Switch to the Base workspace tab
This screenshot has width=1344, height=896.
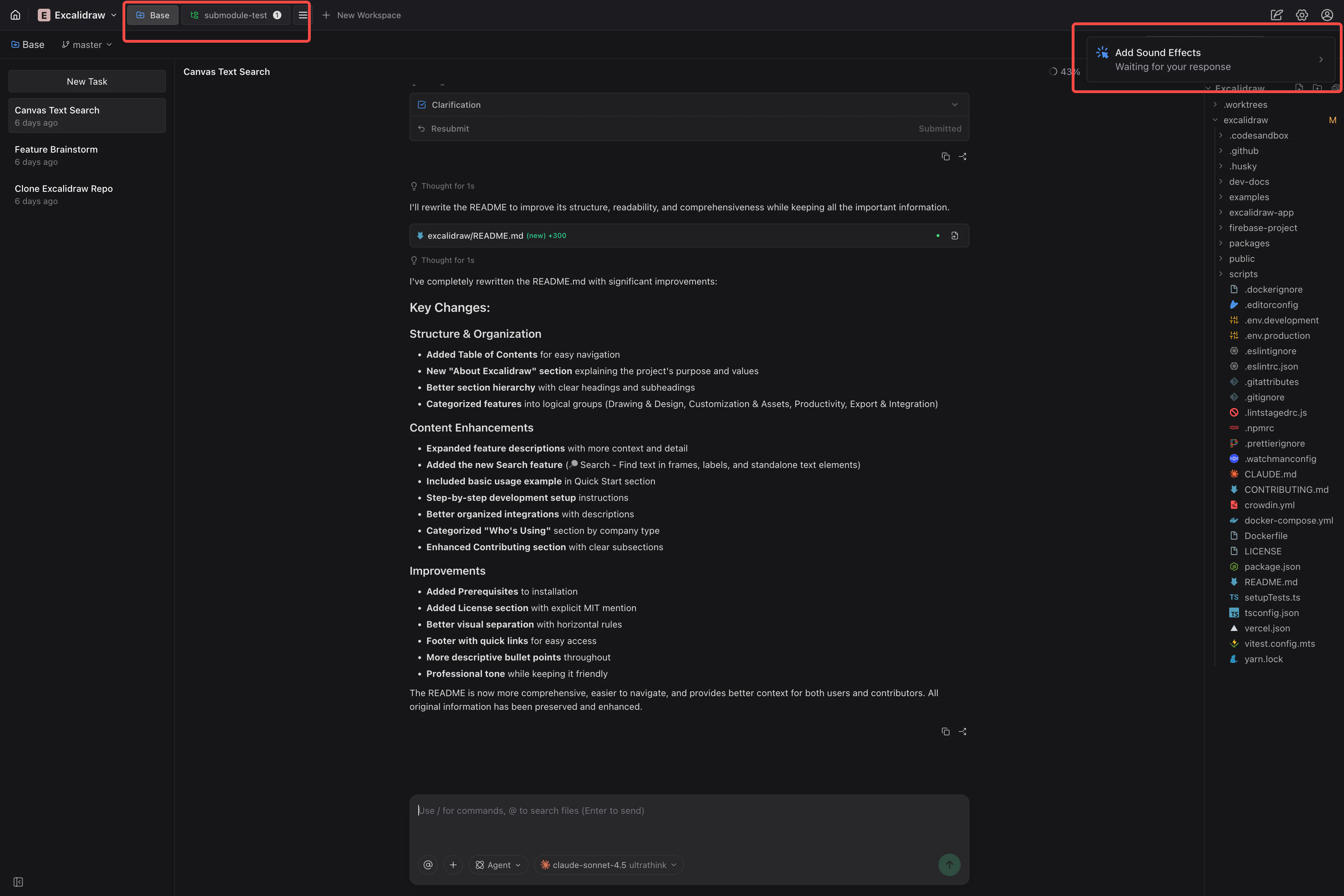(x=153, y=15)
